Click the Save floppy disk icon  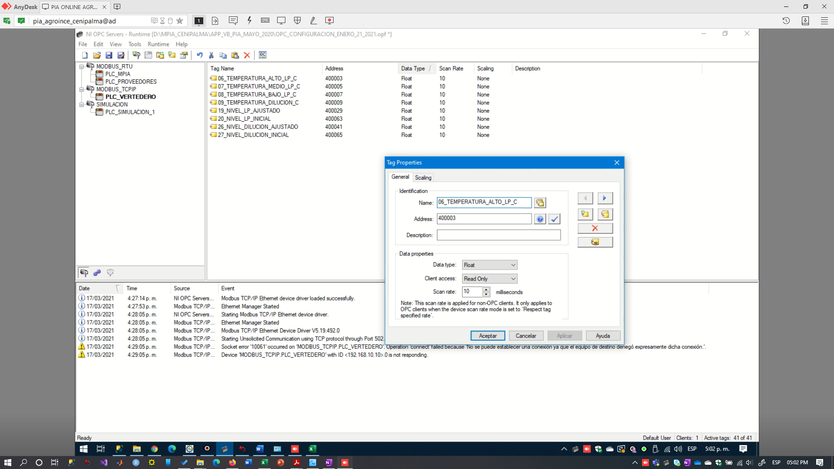109,55
